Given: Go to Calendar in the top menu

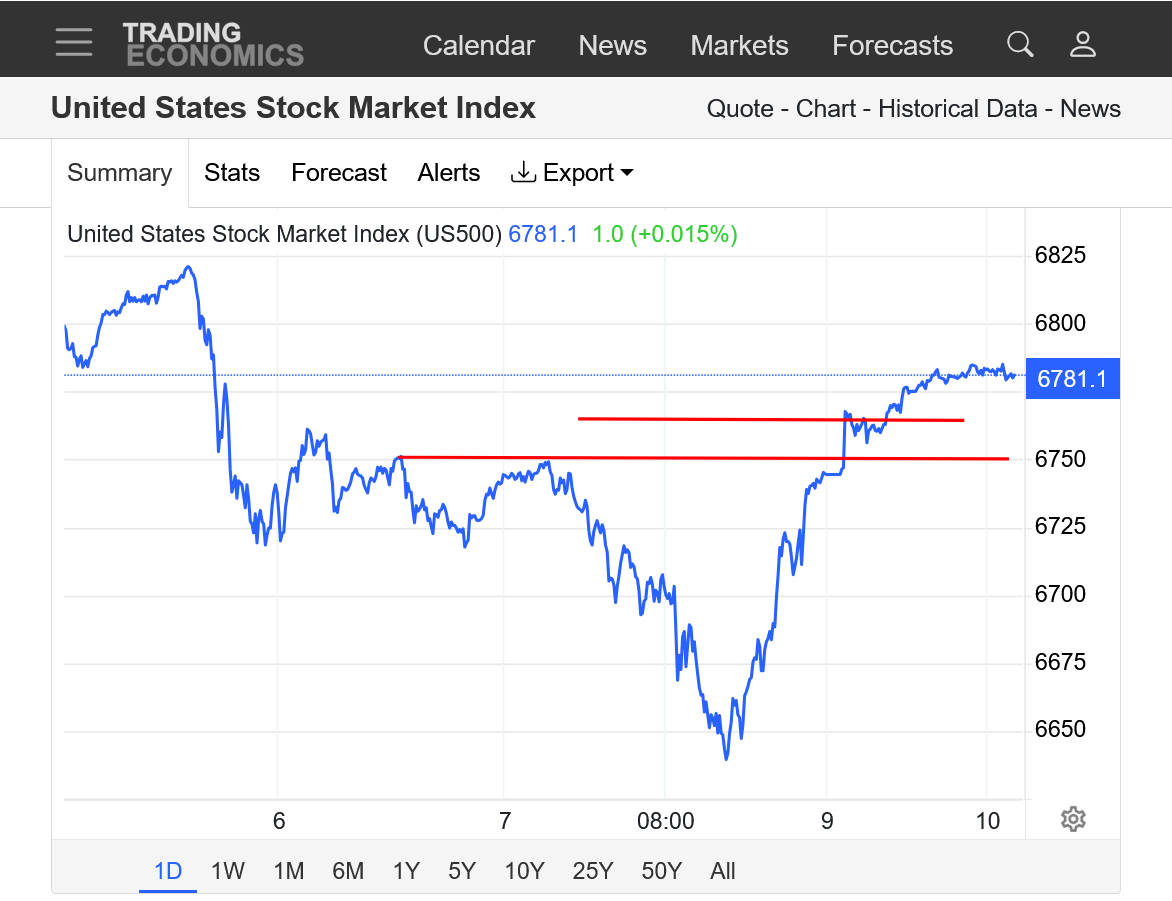Looking at the screenshot, I should [479, 46].
